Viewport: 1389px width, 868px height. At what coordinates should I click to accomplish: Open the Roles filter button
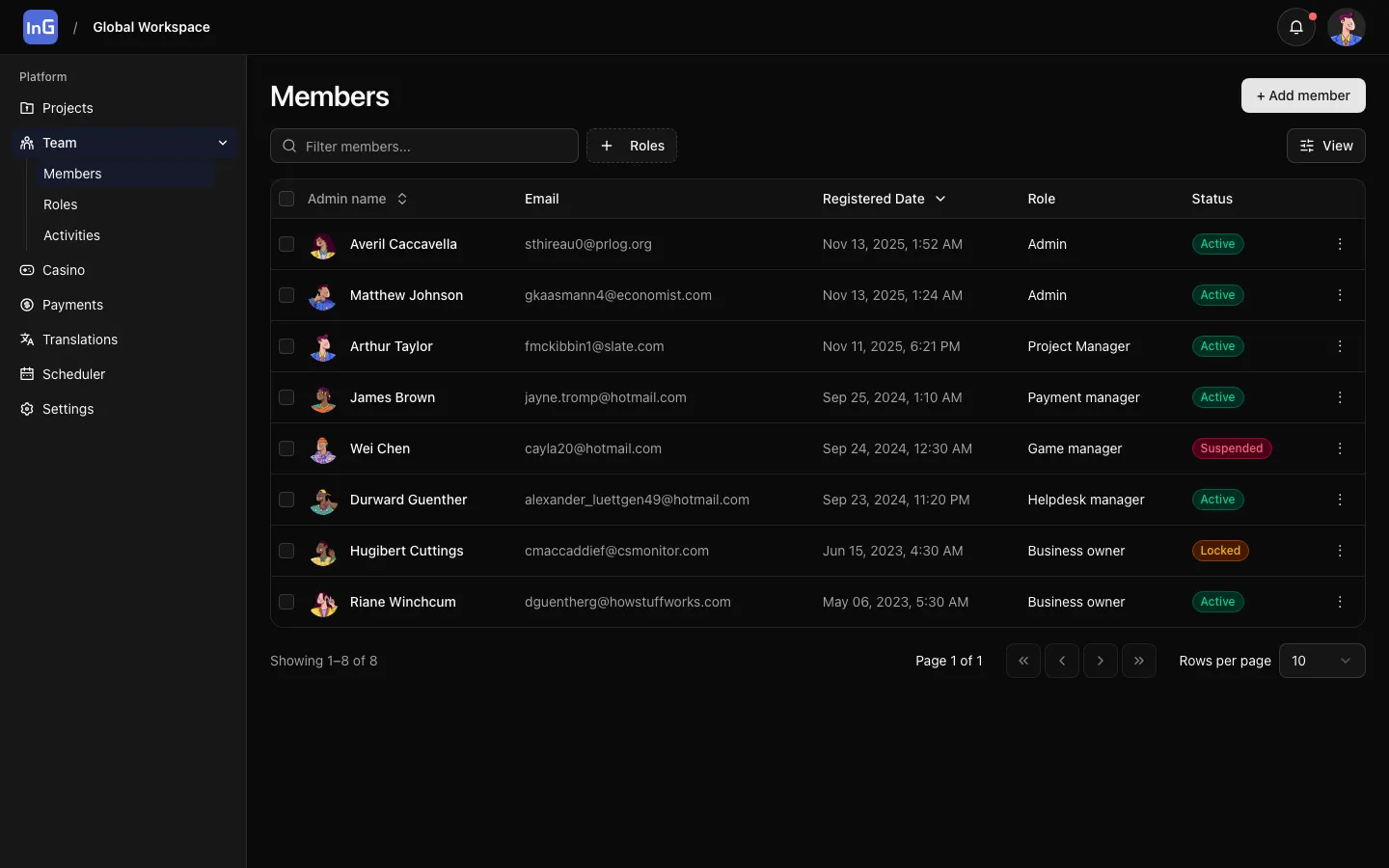[x=632, y=146]
